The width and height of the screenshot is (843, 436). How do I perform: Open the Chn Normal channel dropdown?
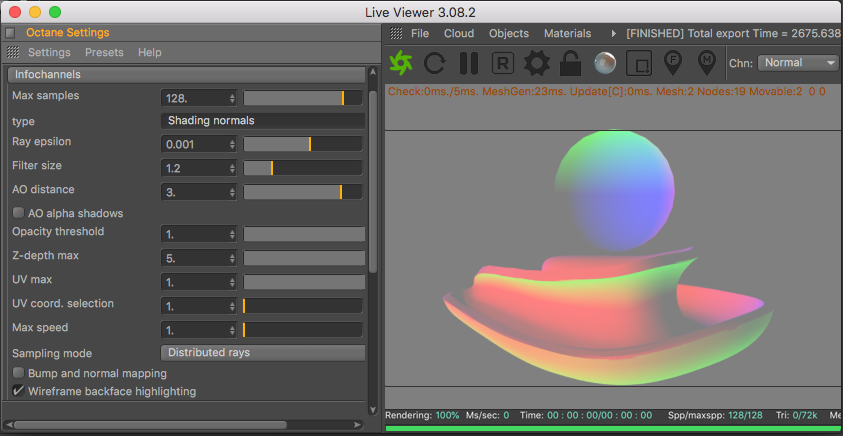pos(798,62)
